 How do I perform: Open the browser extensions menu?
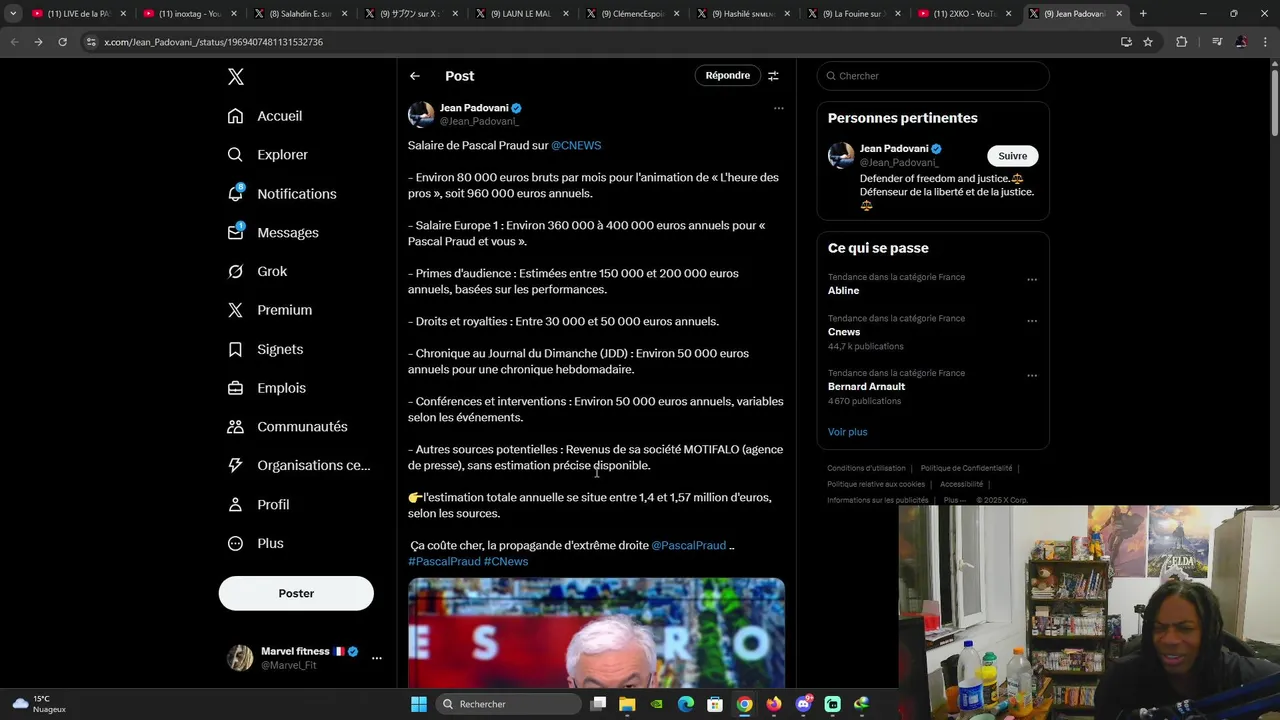(1182, 42)
